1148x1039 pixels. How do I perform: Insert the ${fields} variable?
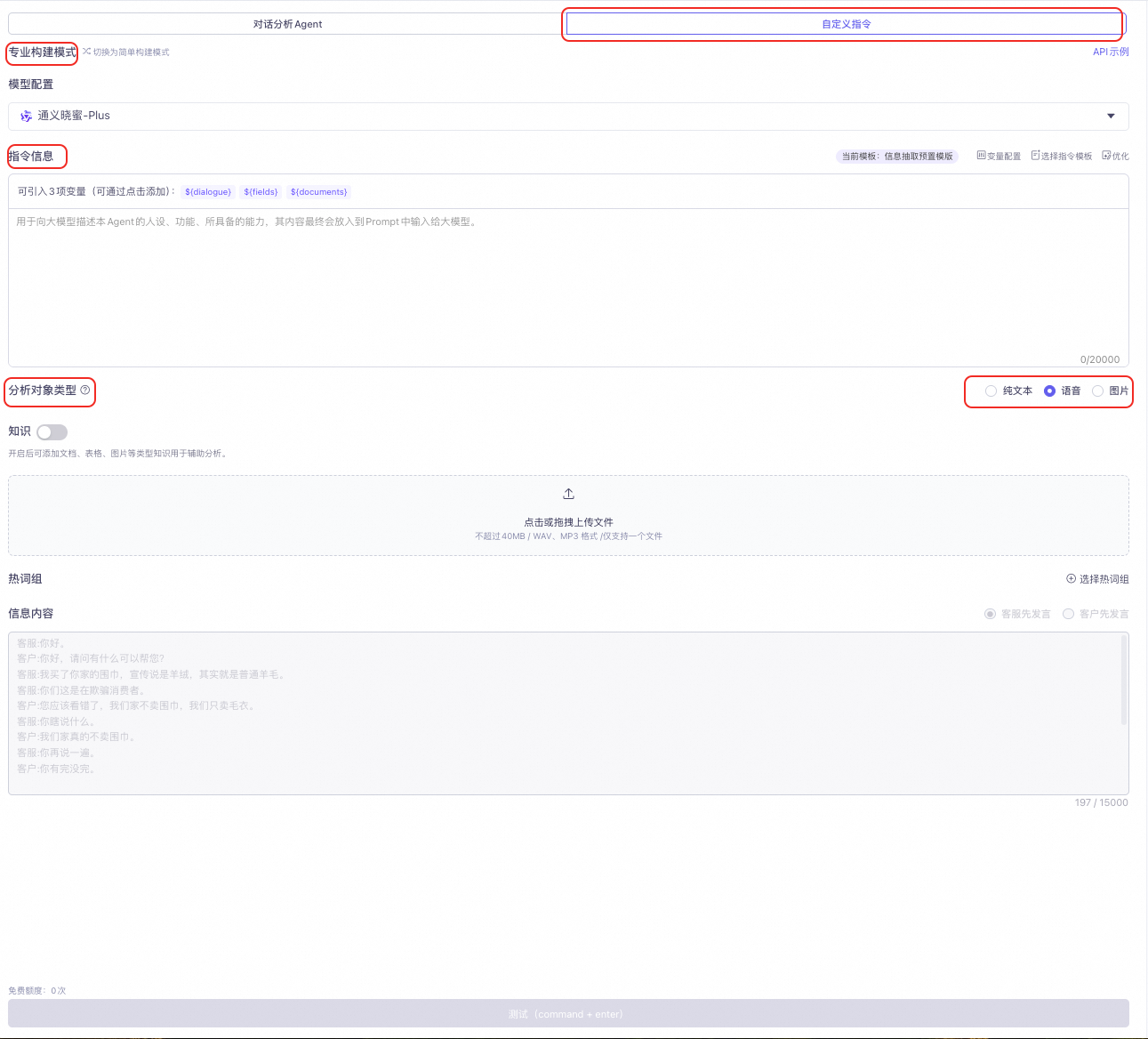[261, 192]
